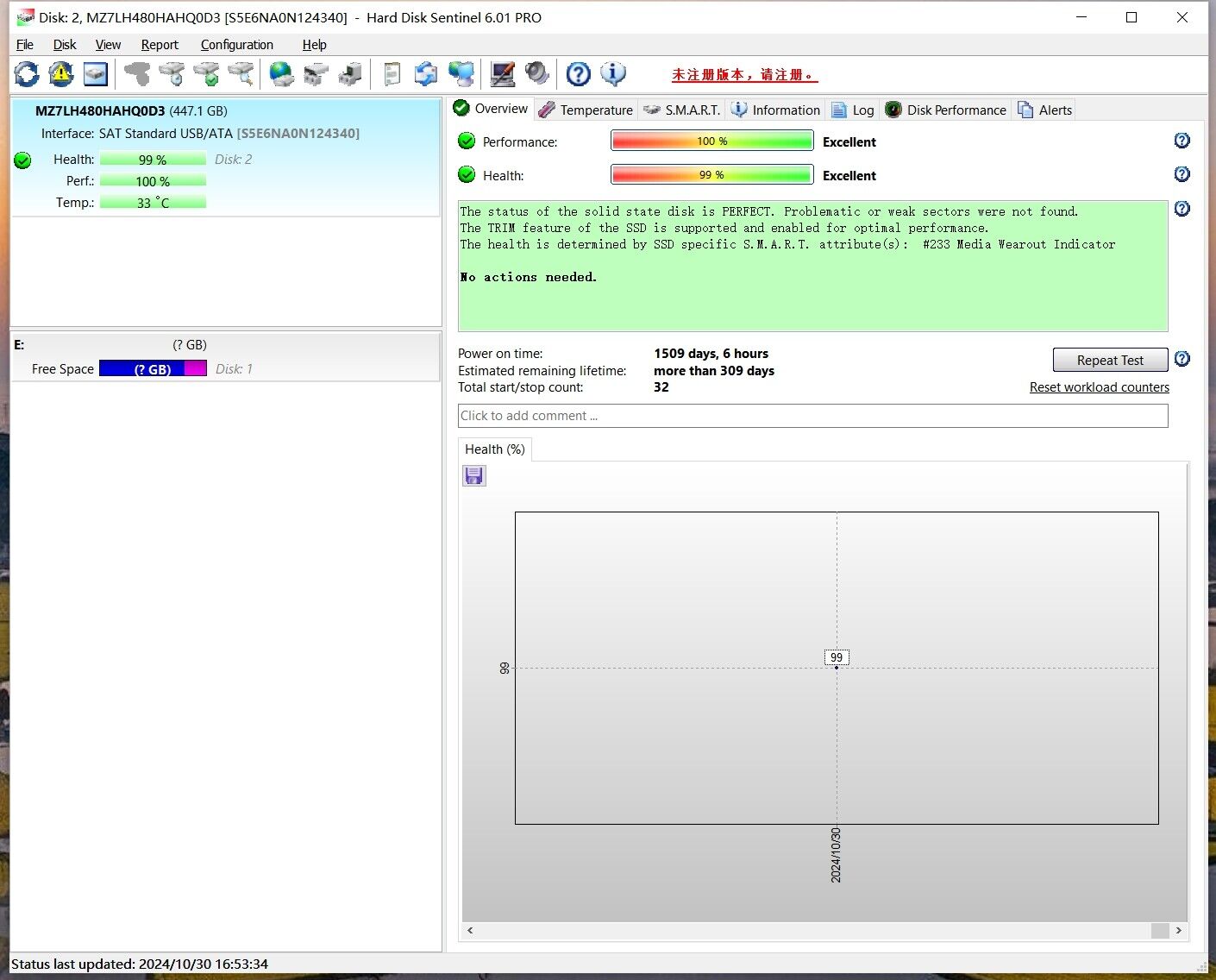The height and width of the screenshot is (980, 1216).
Task: Switch to the S.M.A.R.T. tab
Action: pos(682,110)
